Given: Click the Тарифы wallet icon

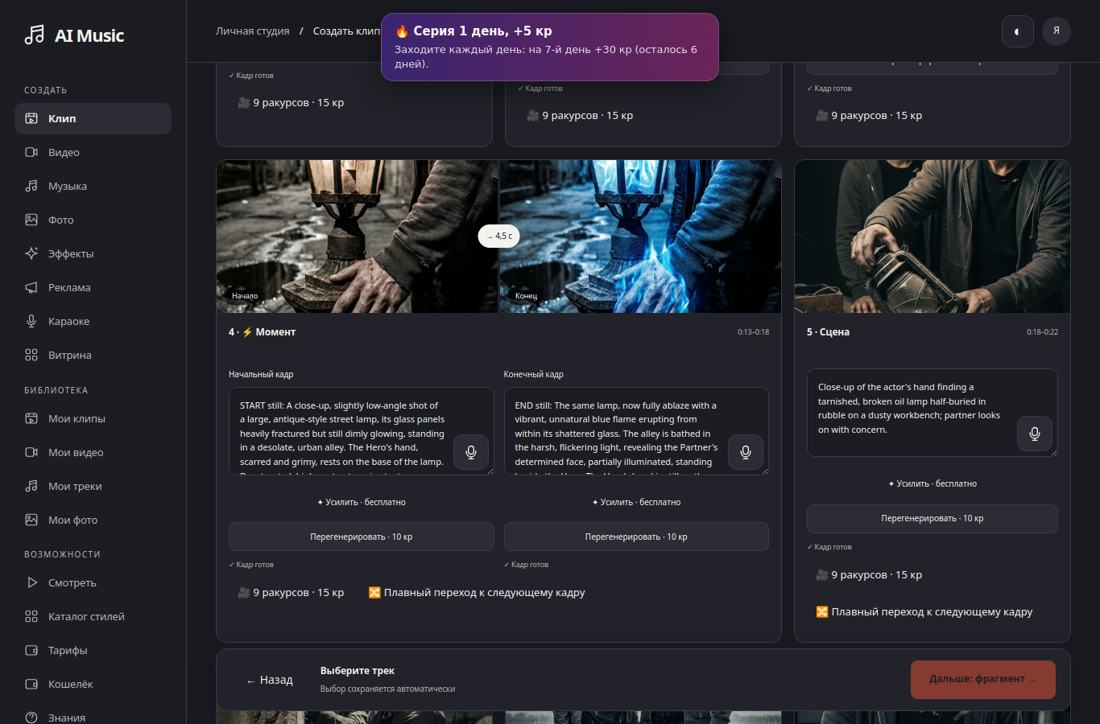Looking at the screenshot, I should click(x=32, y=650).
